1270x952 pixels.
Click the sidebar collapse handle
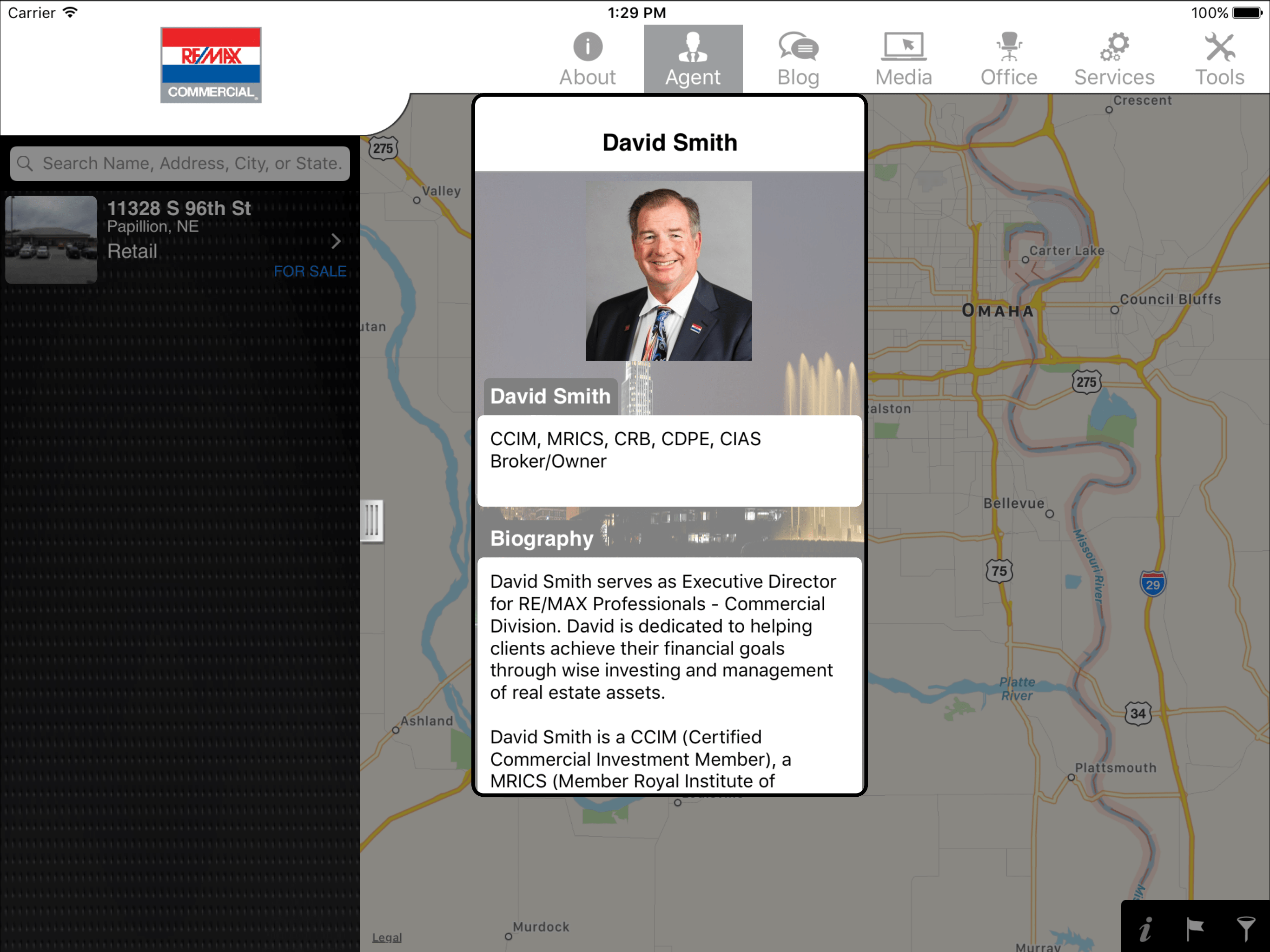(372, 521)
